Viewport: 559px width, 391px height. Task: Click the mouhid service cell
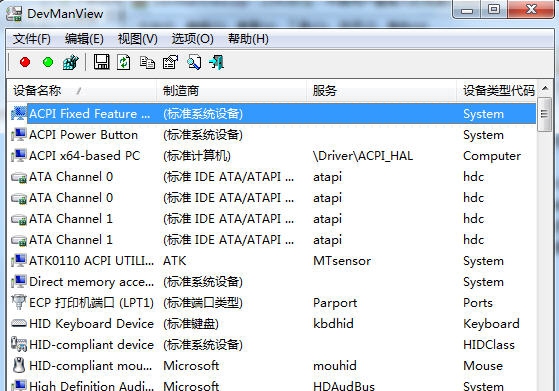[335, 365]
